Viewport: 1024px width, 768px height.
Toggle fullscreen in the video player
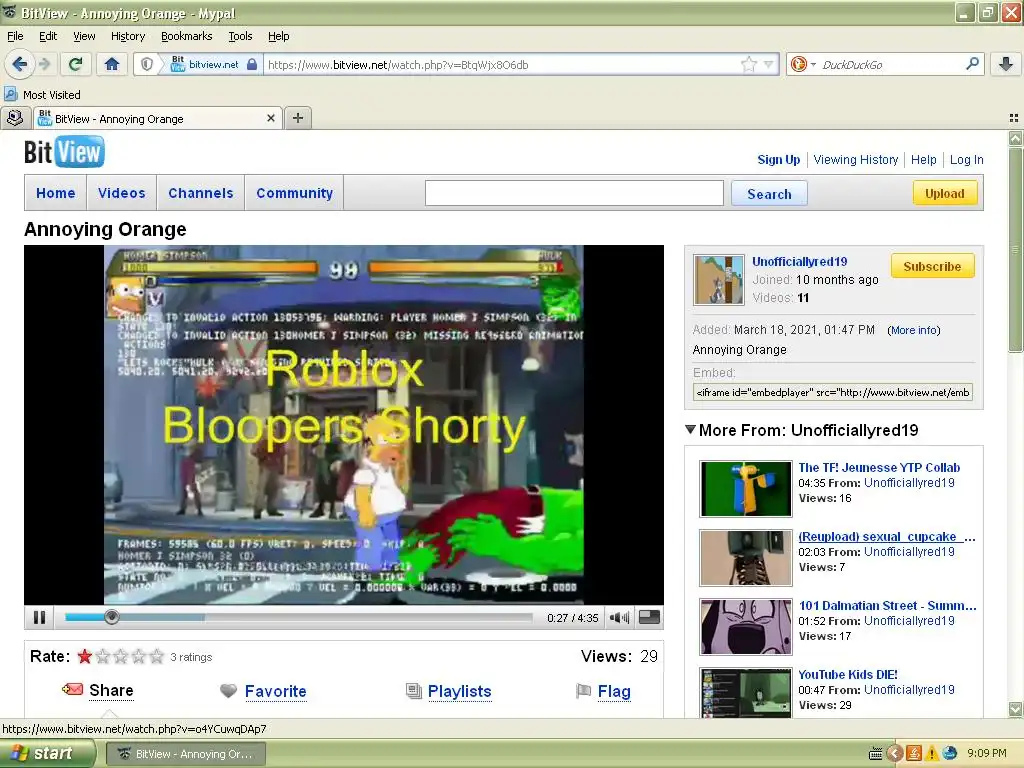(x=649, y=617)
